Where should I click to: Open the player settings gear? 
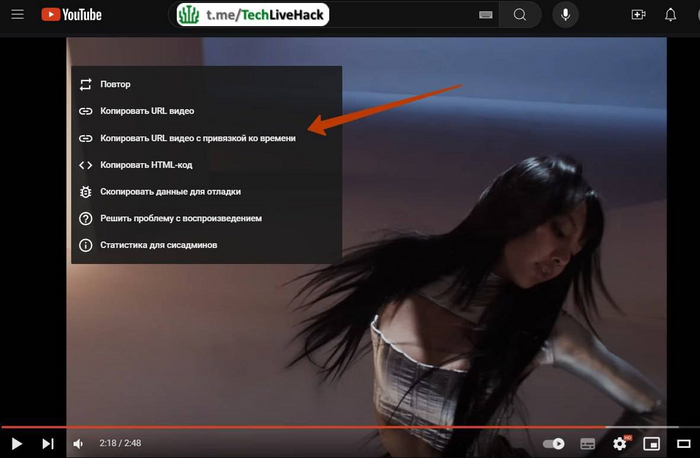(620, 444)
